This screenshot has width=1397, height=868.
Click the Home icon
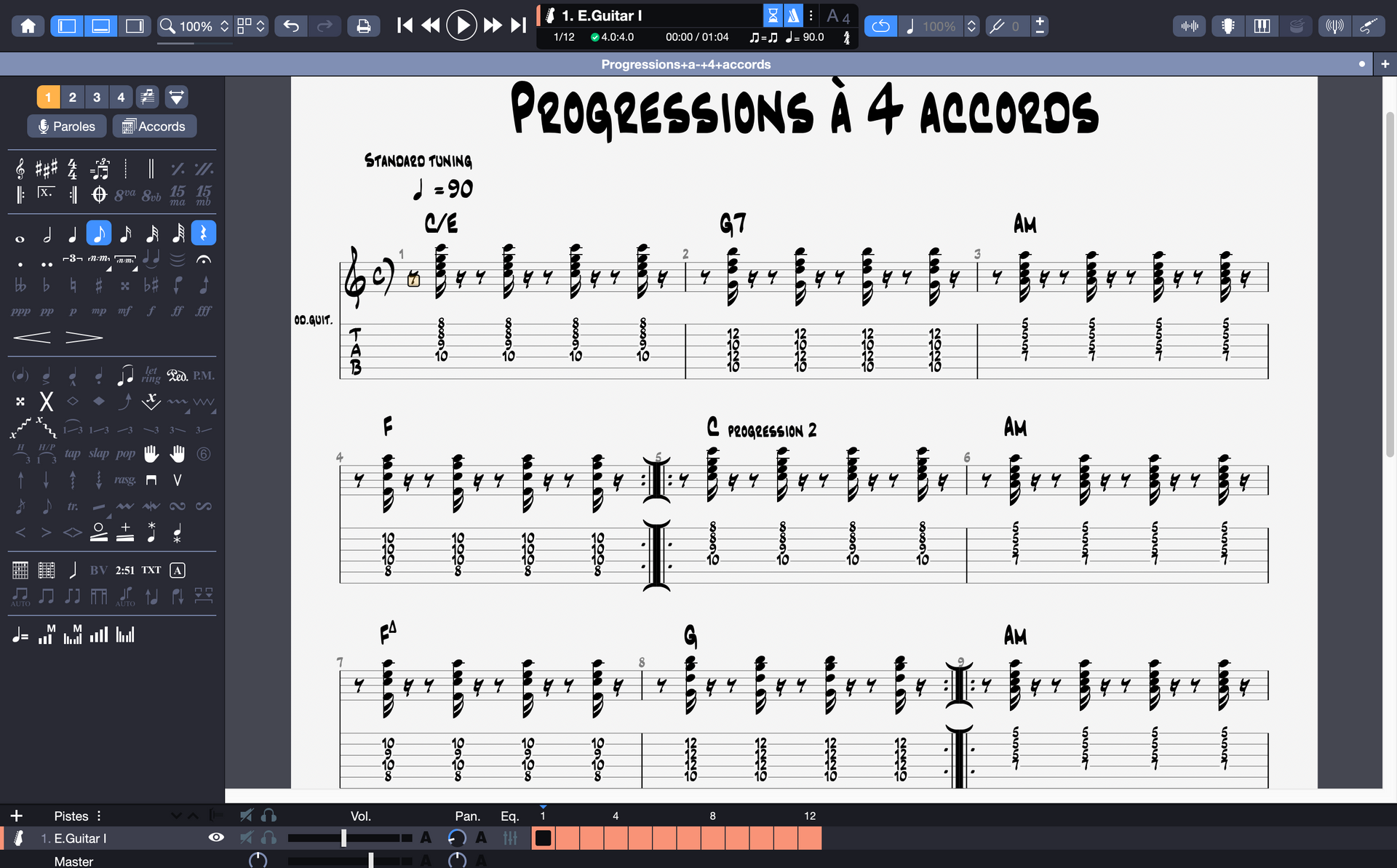click(28, 26)
